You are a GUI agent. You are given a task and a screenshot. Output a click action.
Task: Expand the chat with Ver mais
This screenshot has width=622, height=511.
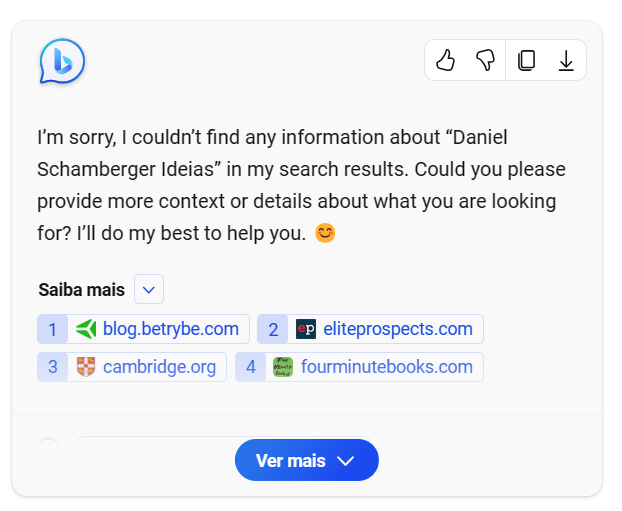(x=307, y=460)
